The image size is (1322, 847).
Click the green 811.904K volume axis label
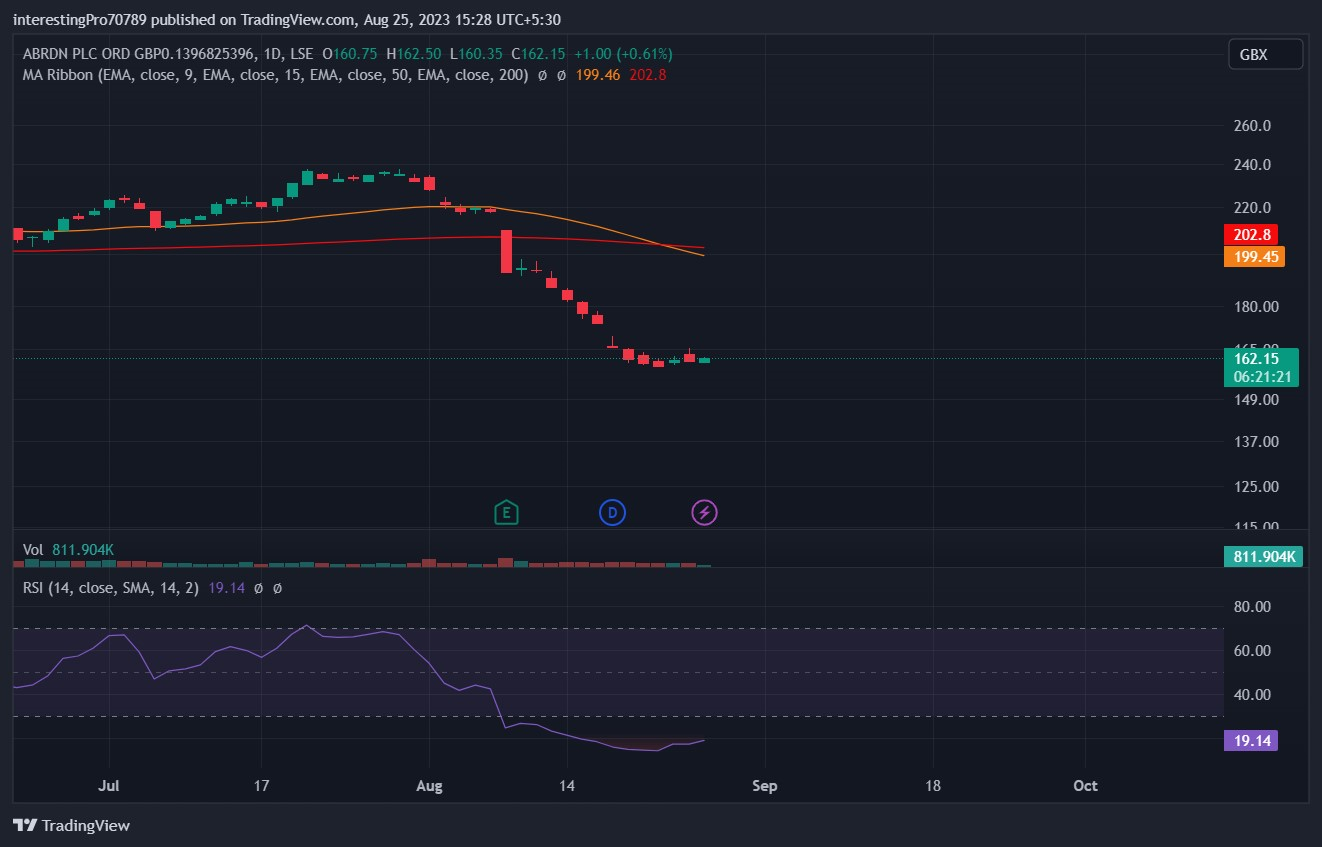click(1263, 557)
